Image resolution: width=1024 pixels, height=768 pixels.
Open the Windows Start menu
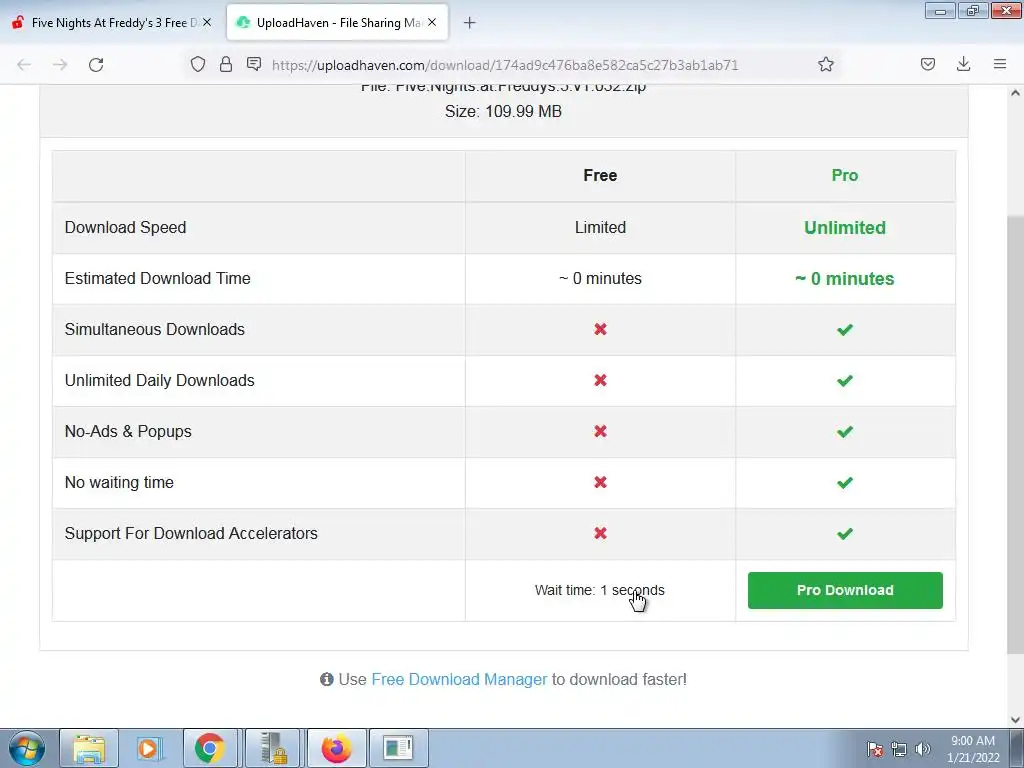27,748
